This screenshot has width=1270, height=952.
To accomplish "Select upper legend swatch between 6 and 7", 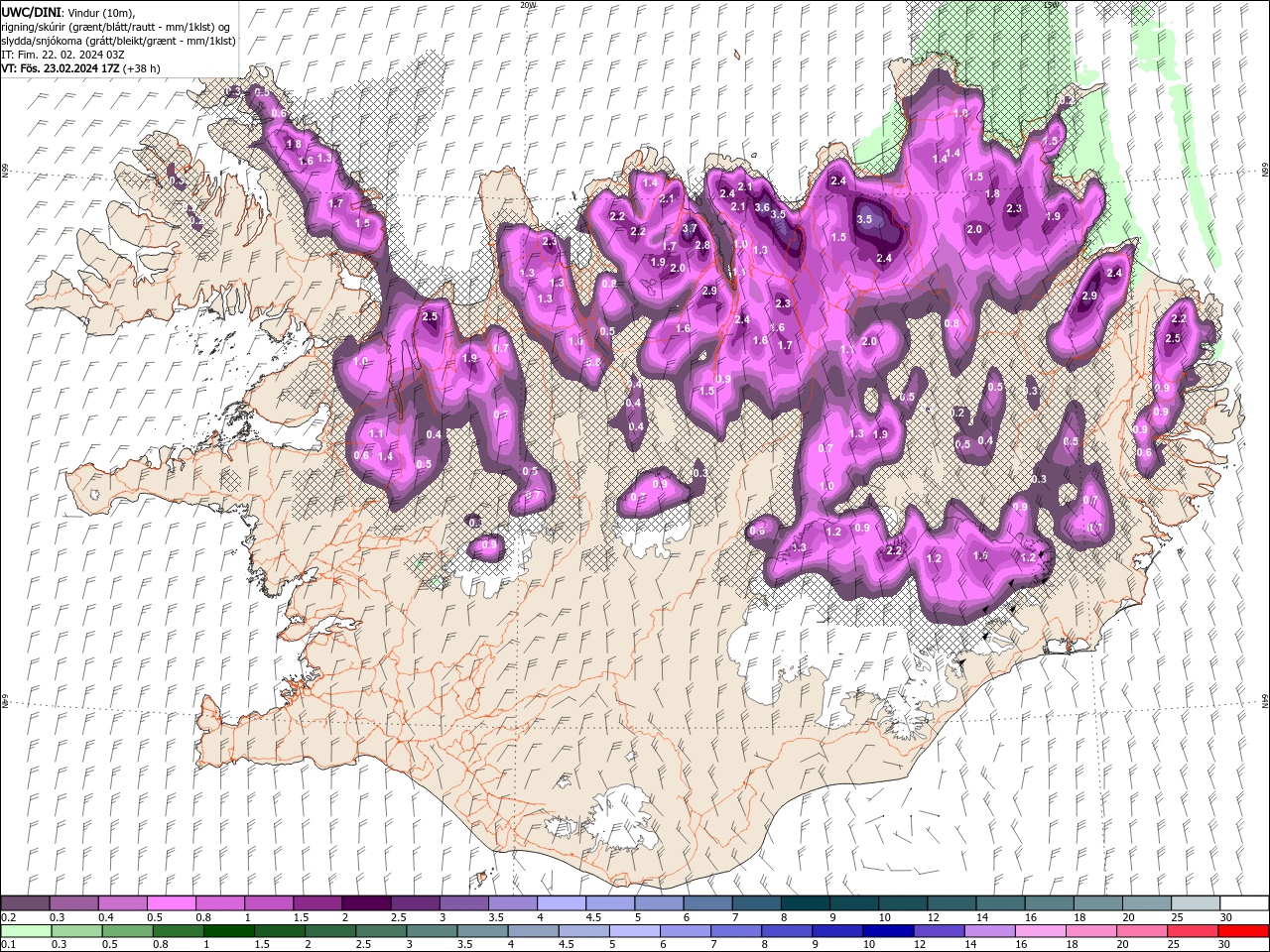I will tap(707, 902).
